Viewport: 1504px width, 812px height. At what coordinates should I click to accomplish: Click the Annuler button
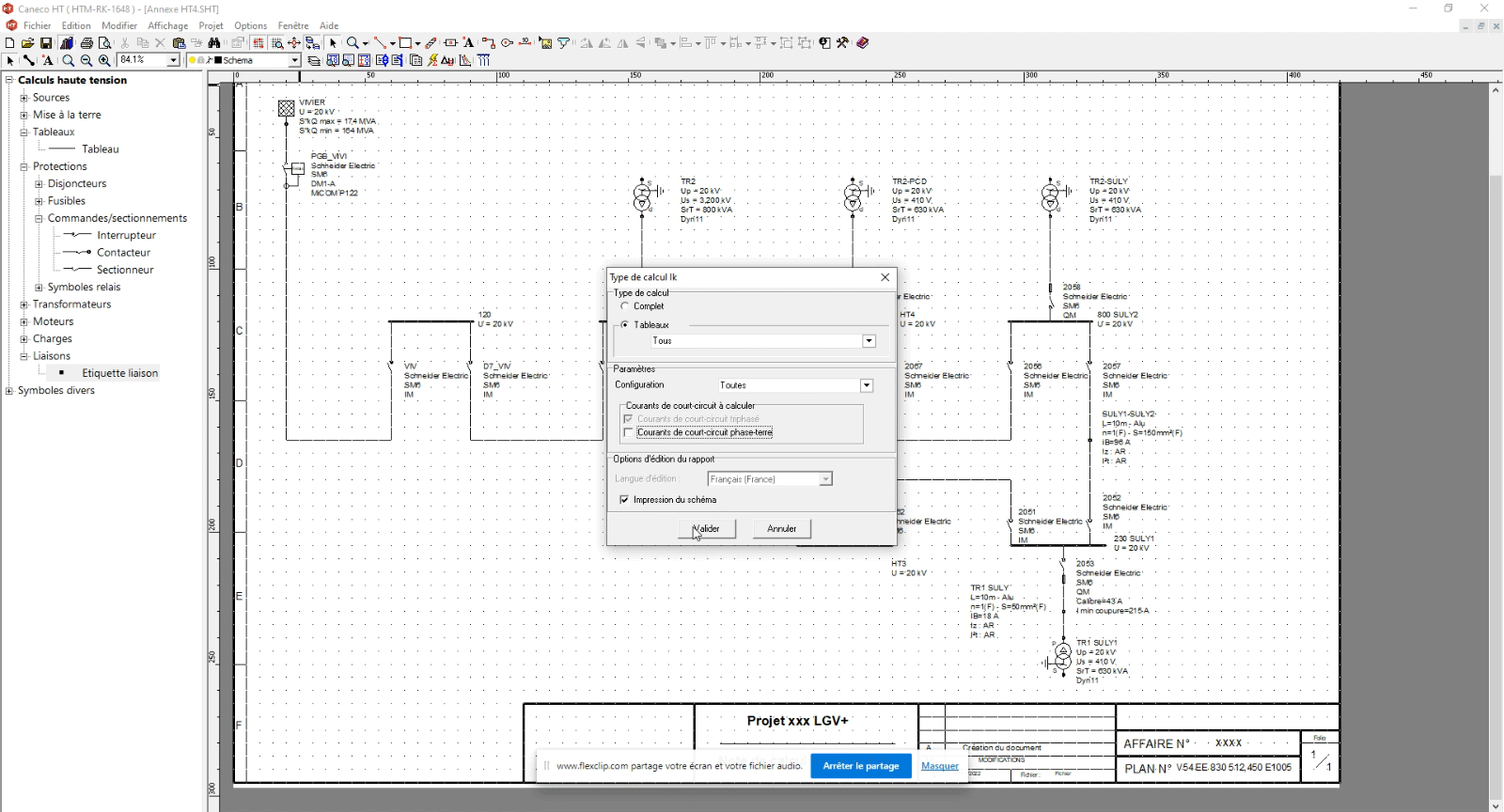(781, 529)
